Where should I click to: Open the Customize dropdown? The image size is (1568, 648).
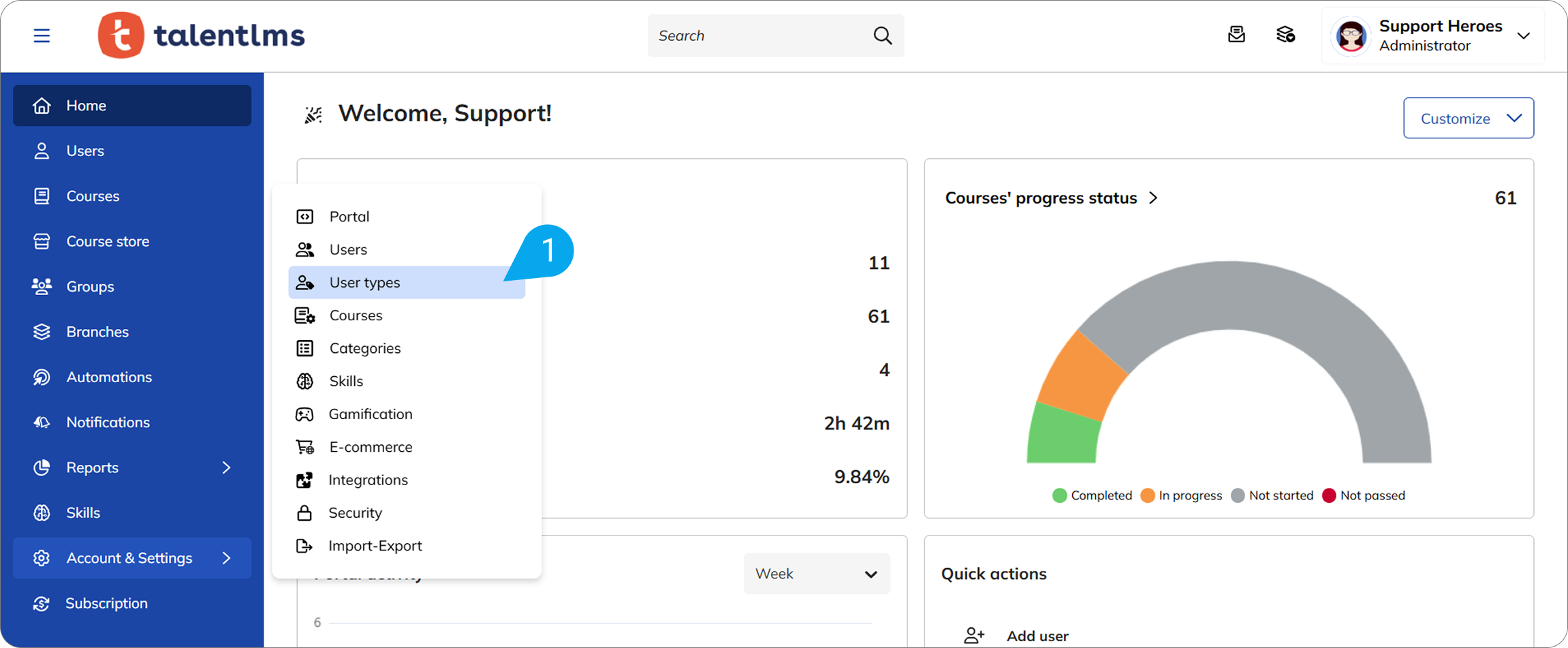[1468, 118]
